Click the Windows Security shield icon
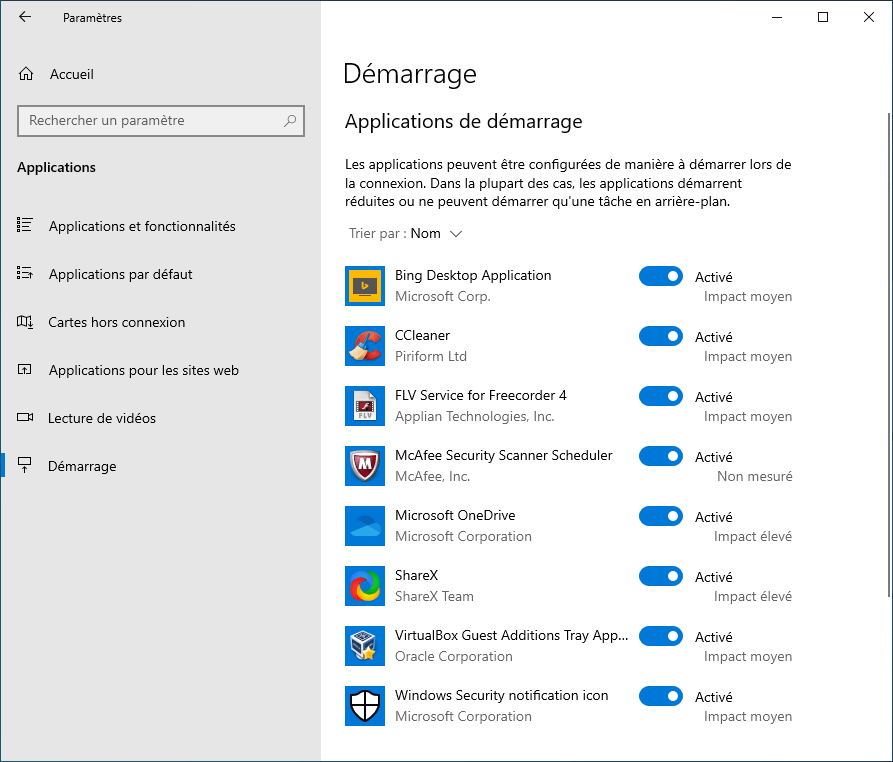The width and height of the screenshot is (893, 762). point(364,706)
